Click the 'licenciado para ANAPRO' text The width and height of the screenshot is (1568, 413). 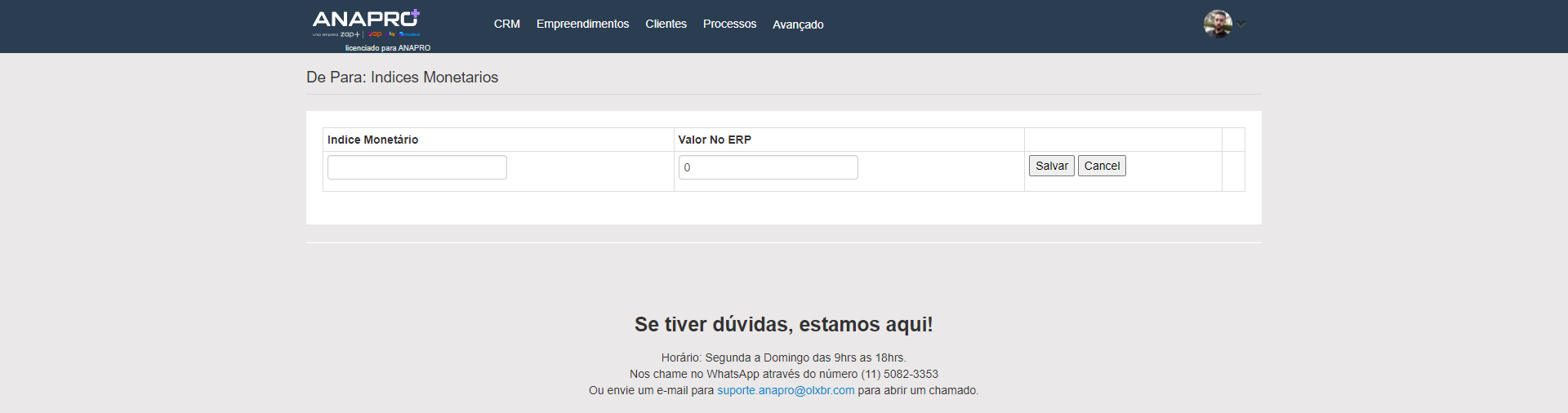click(387, 47)
